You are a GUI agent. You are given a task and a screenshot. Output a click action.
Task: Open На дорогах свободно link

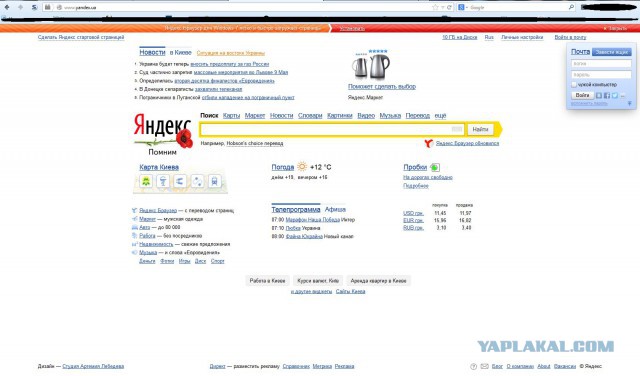coord(428,177)
